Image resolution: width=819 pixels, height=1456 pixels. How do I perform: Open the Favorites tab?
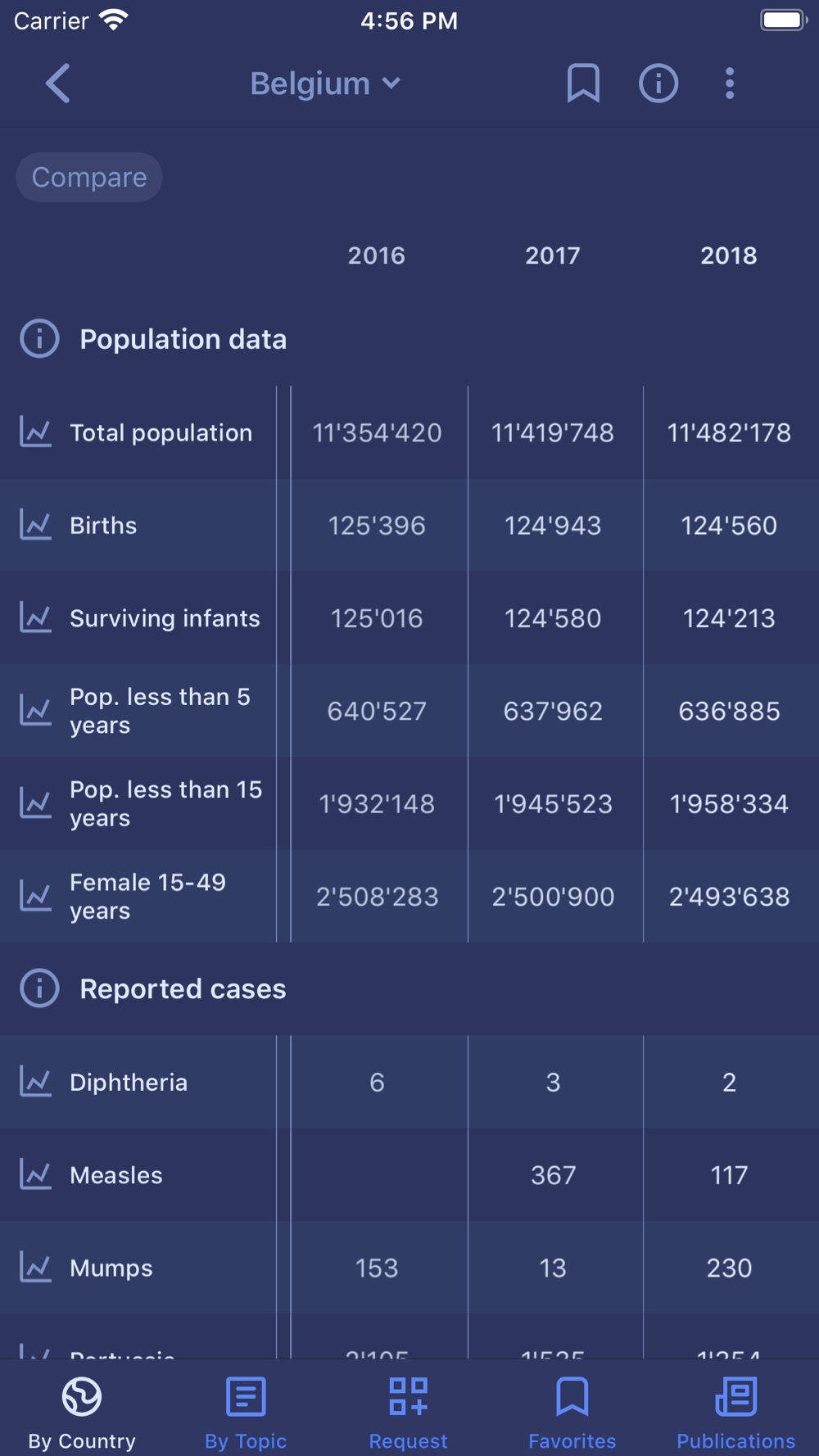coord(572,1413)
